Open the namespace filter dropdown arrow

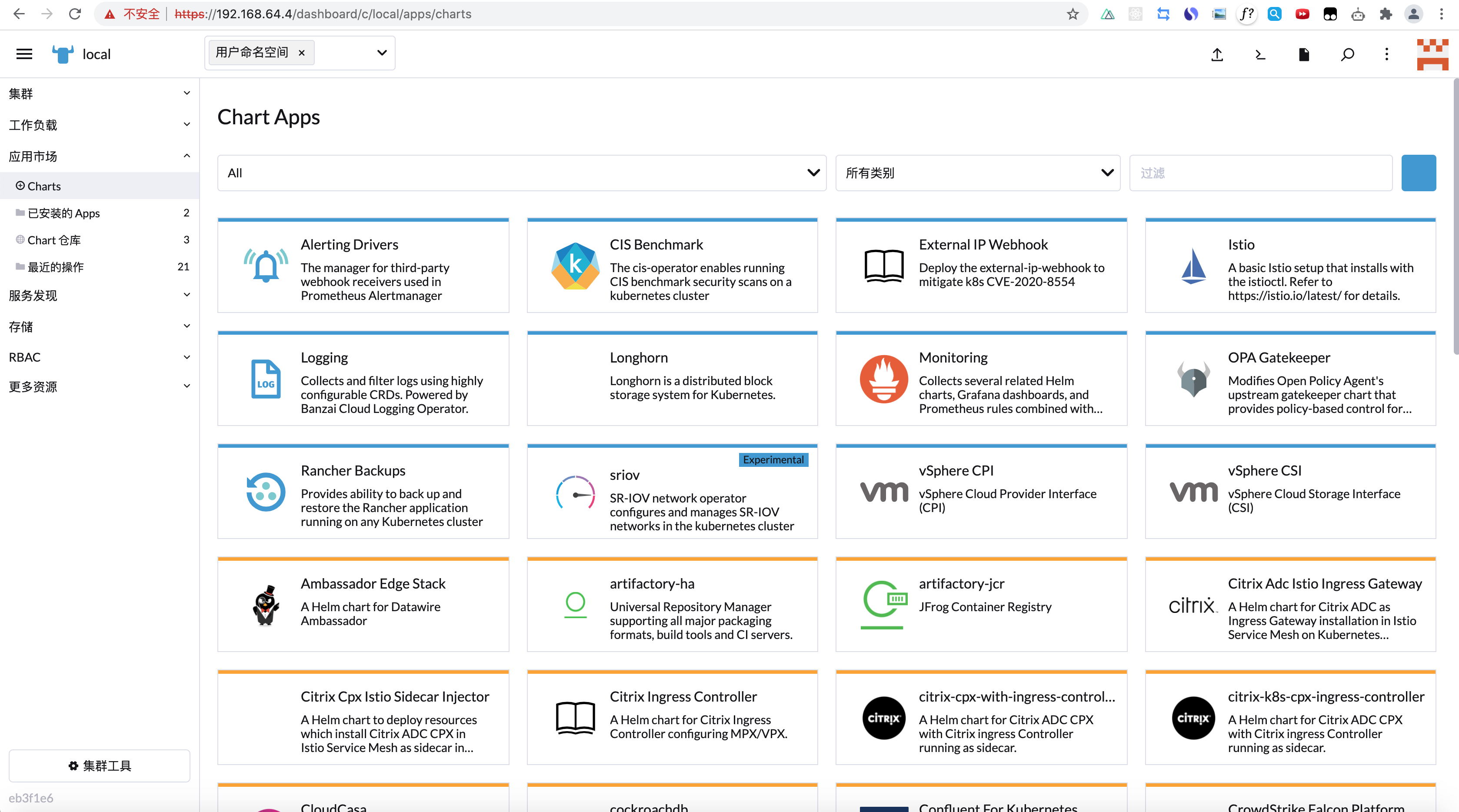pos(382,53)
